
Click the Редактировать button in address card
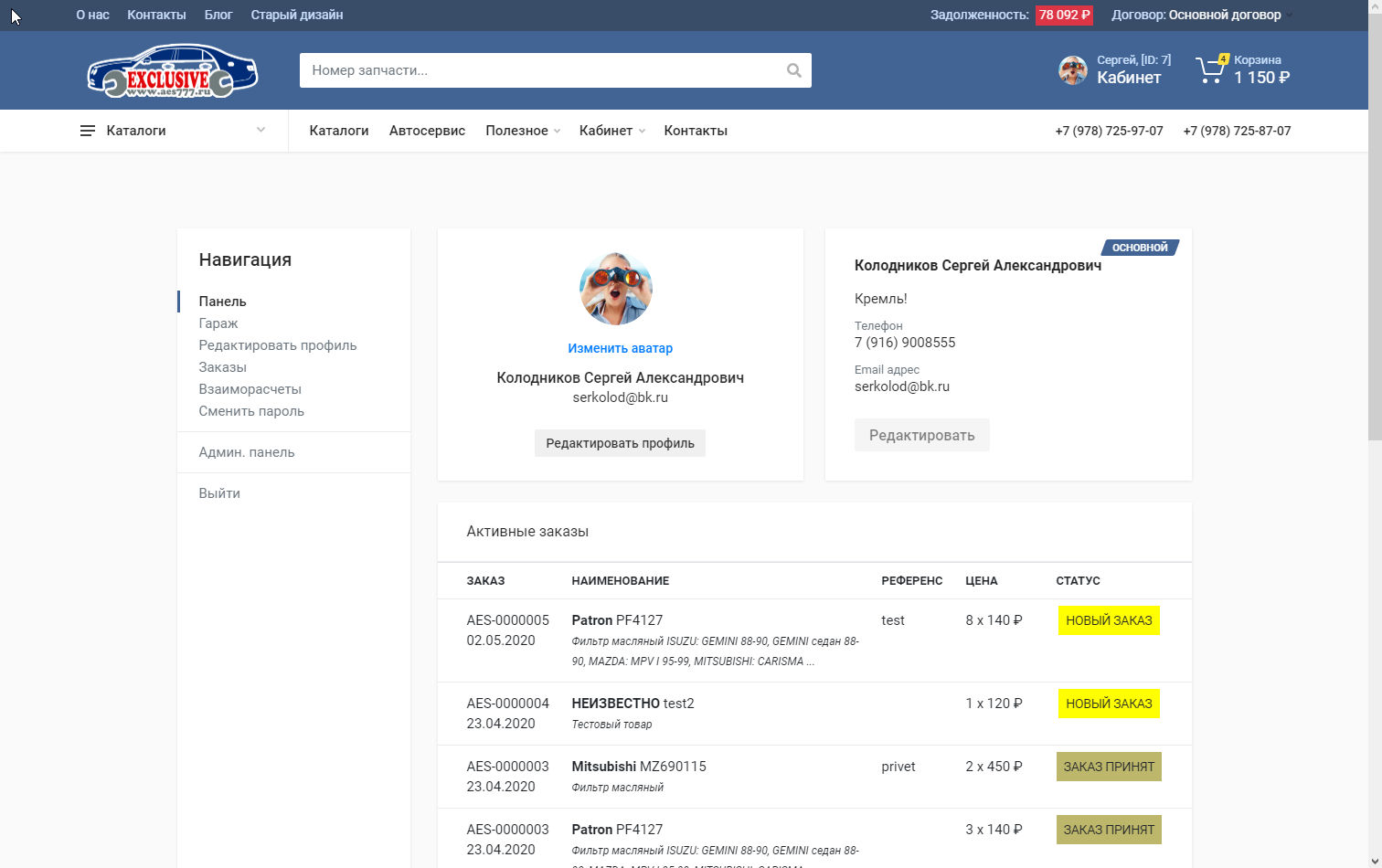click(x=921, y=435)
